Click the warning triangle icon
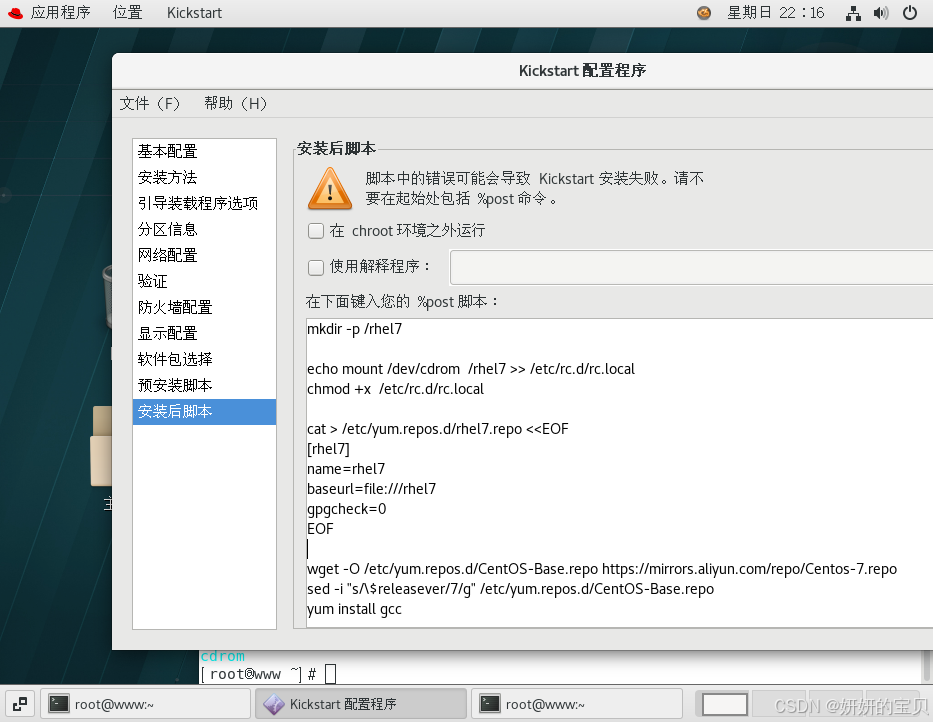 coord(330,189)
